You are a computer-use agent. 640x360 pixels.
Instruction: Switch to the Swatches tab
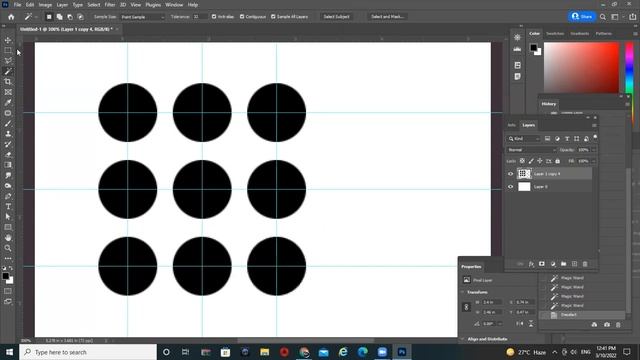[x=555, y=33]
